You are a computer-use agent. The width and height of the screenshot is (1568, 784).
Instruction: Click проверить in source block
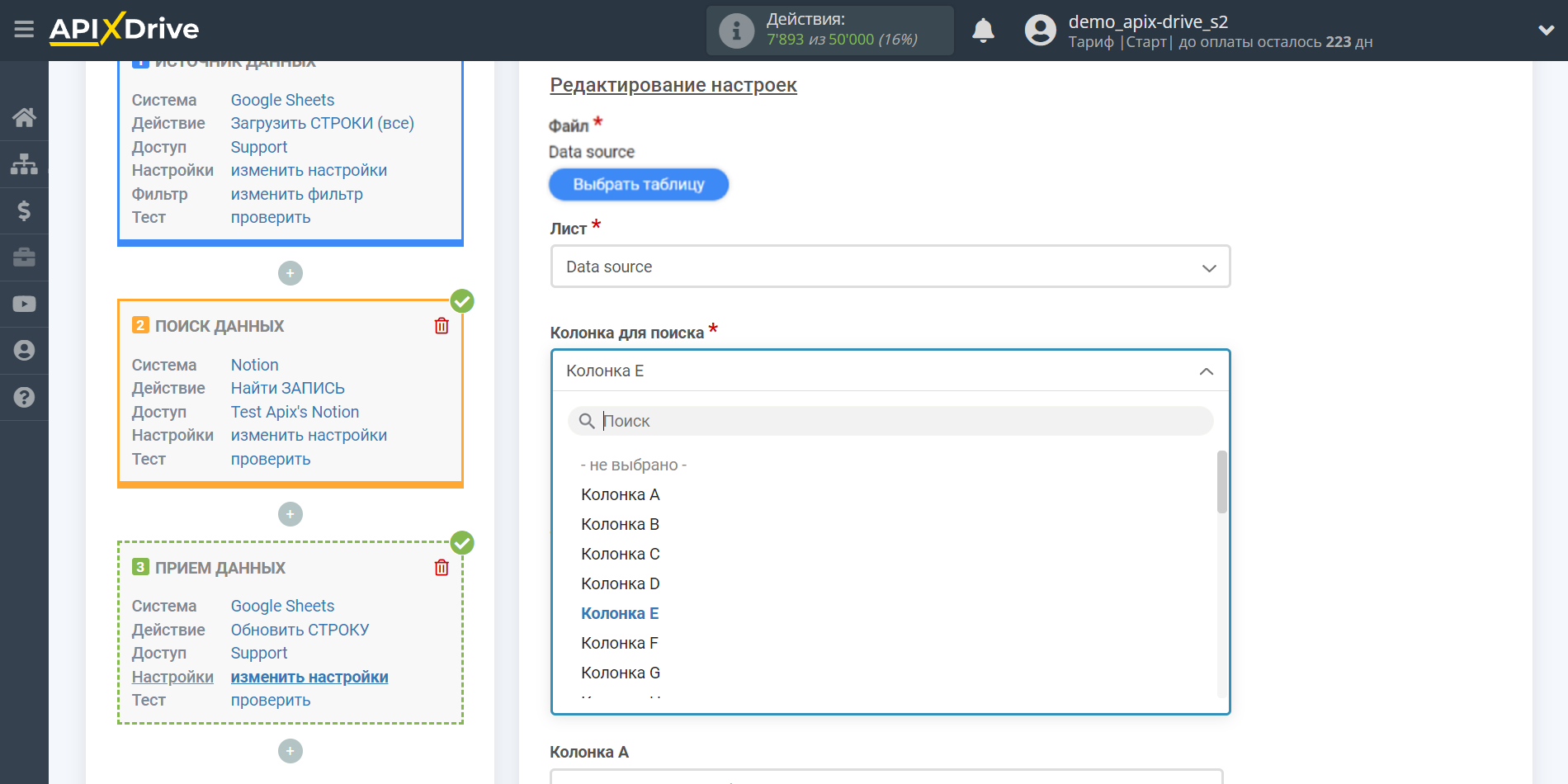(271, 217)
